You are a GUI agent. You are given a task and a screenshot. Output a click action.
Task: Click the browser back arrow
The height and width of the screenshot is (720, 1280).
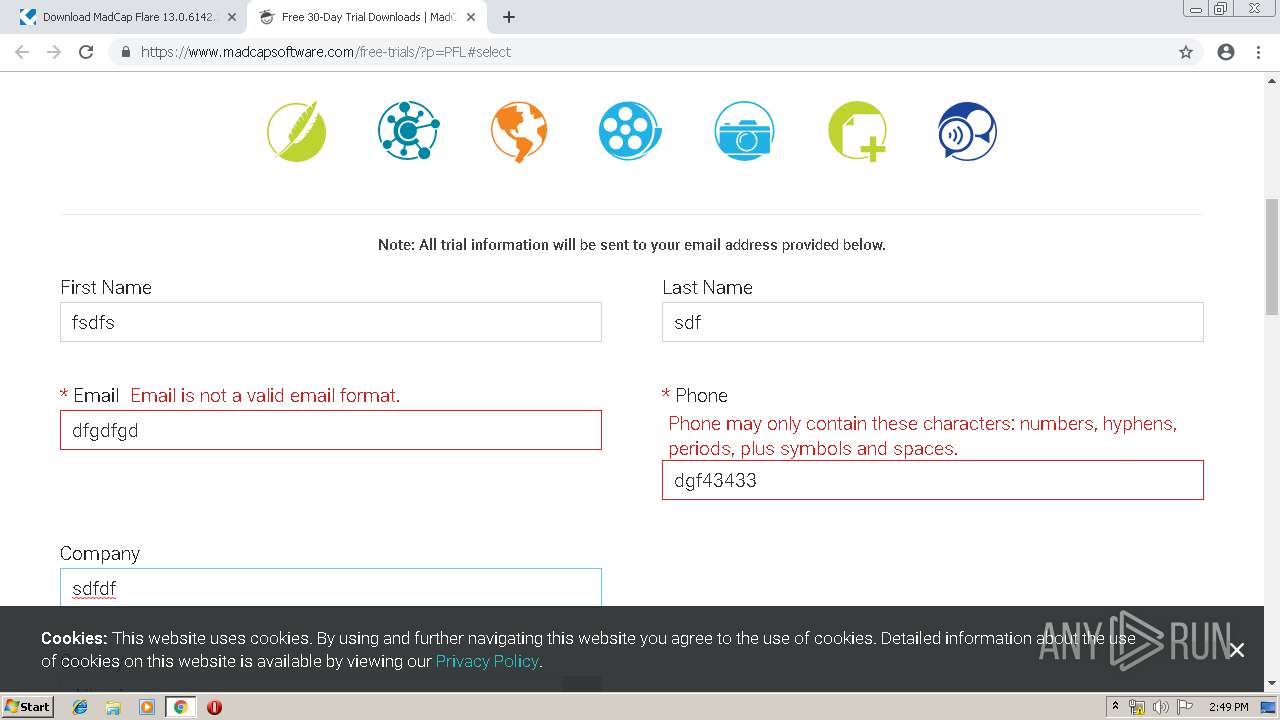(x=22, y=52)
